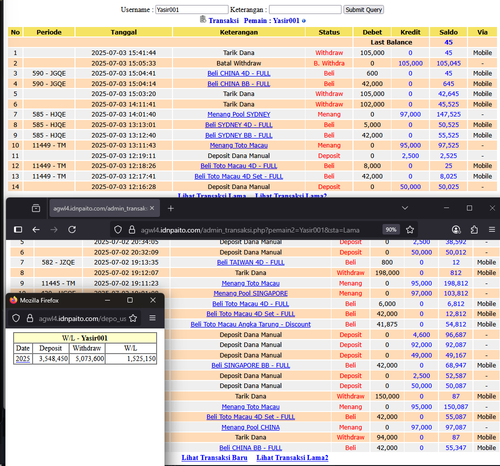The image size is (500, 466).
Task: Bookmark this page with the star icon
Action: click(x=410, y=230)
